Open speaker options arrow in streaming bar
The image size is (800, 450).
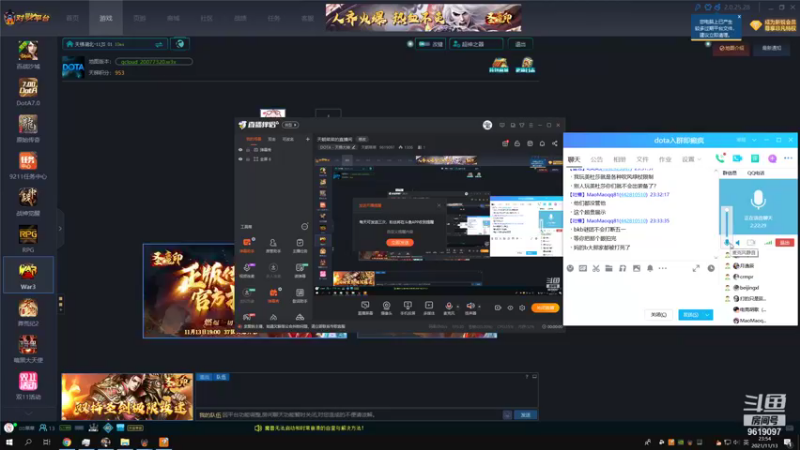[x=479, y=307]
